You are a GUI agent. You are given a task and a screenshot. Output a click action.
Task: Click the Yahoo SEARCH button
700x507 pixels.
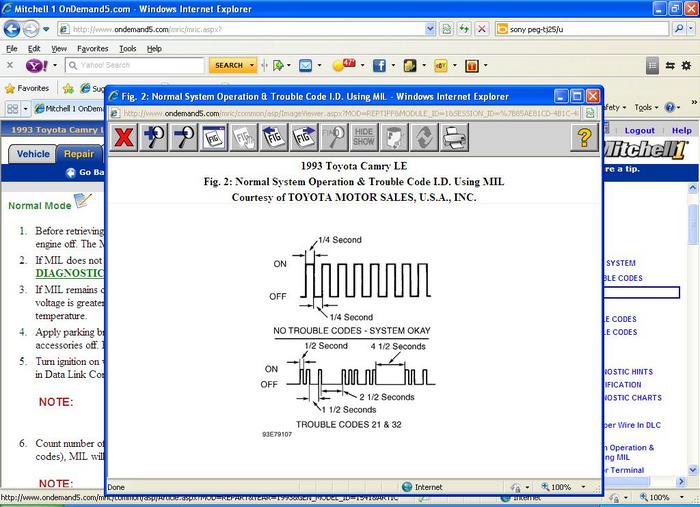tap(229, 66)
